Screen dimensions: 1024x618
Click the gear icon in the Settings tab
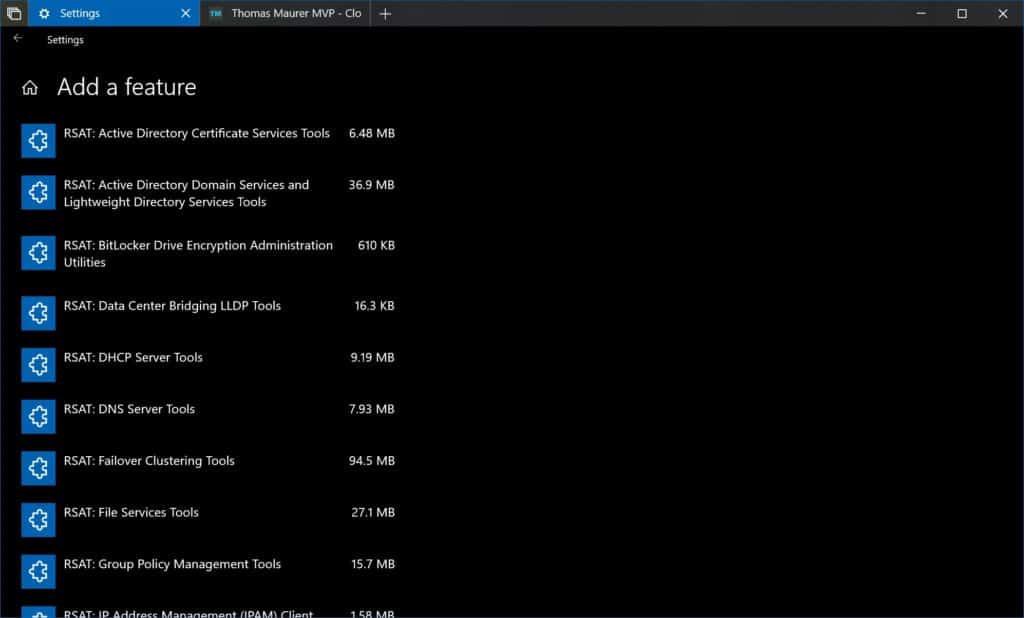(44, 13)
